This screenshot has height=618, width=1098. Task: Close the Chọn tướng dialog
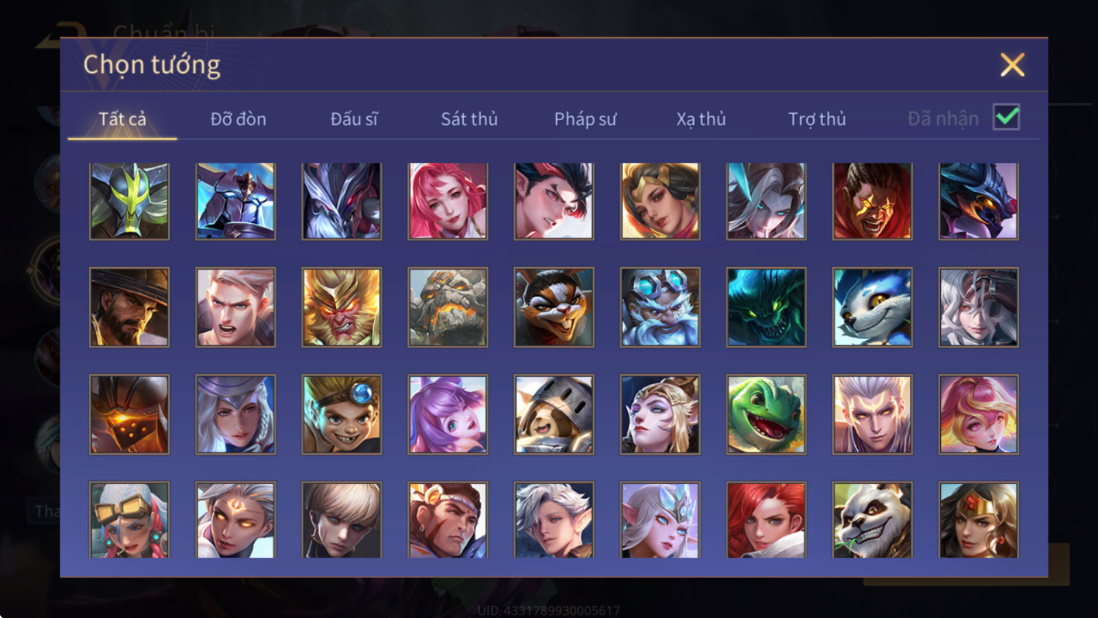[1012, 65]
